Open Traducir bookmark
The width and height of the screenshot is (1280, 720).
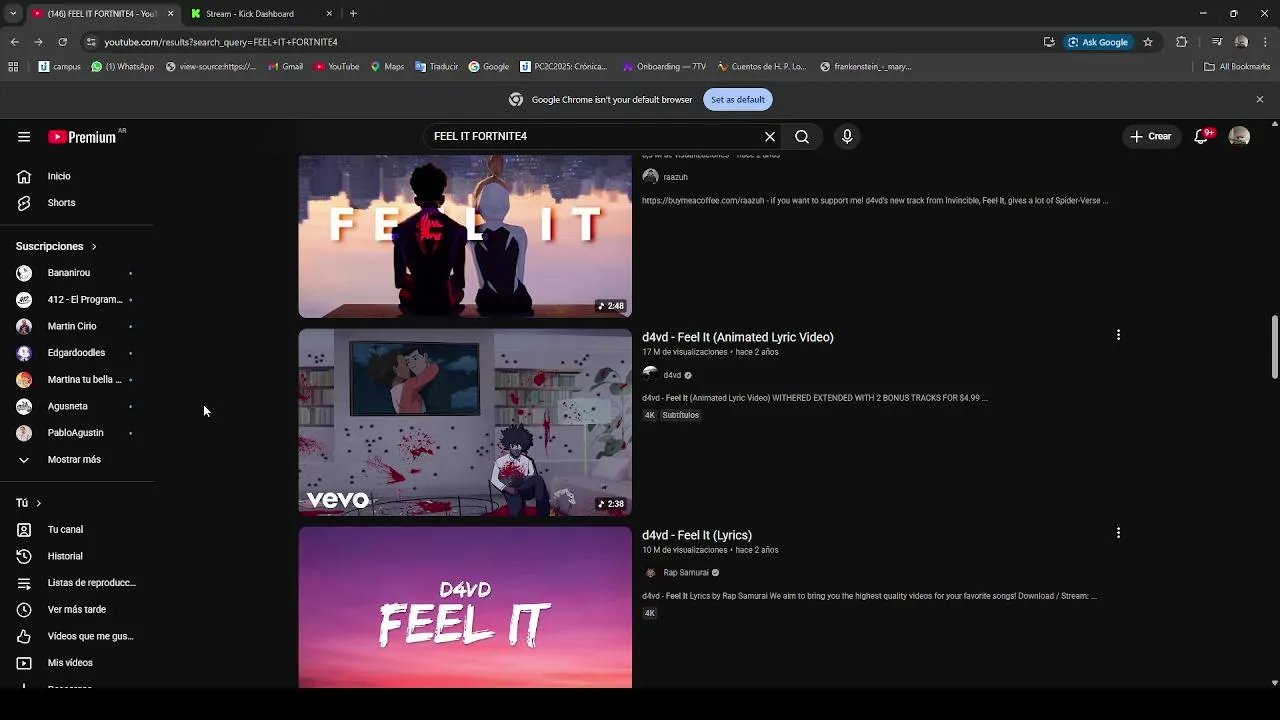pyautogui.click(x=436, y=67)
